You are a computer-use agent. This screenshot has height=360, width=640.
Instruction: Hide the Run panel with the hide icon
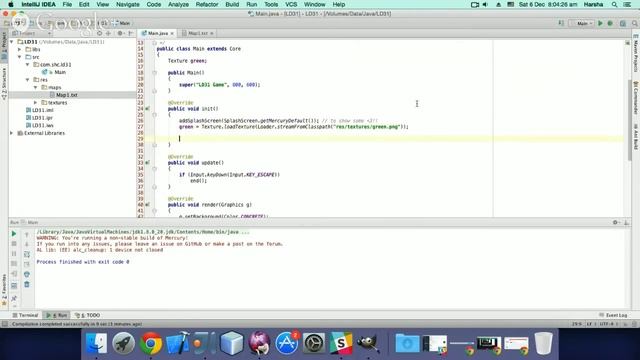click(627, 222)
